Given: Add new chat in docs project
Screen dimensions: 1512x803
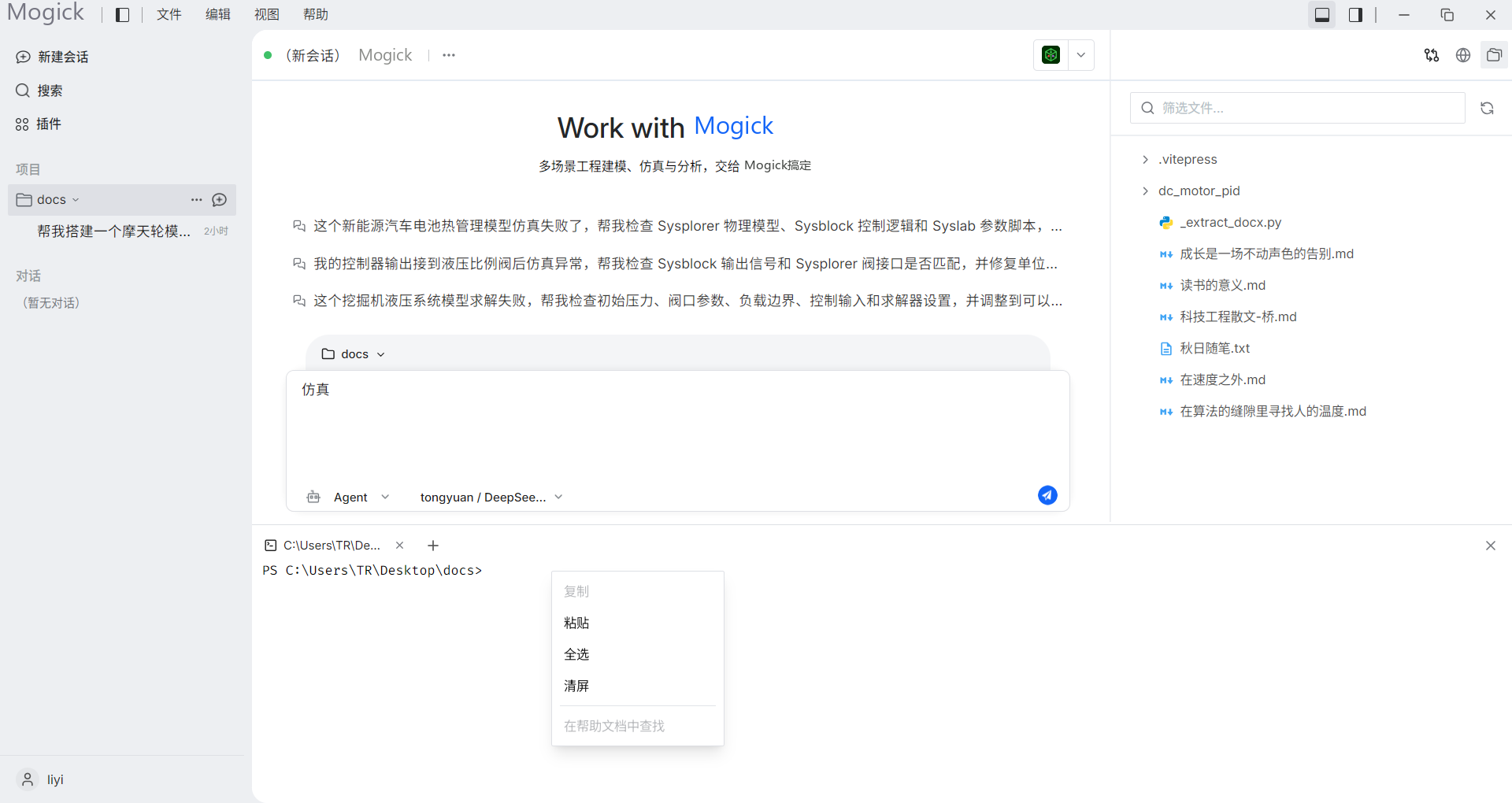Looking at the screenshot, I should [220, 200].
